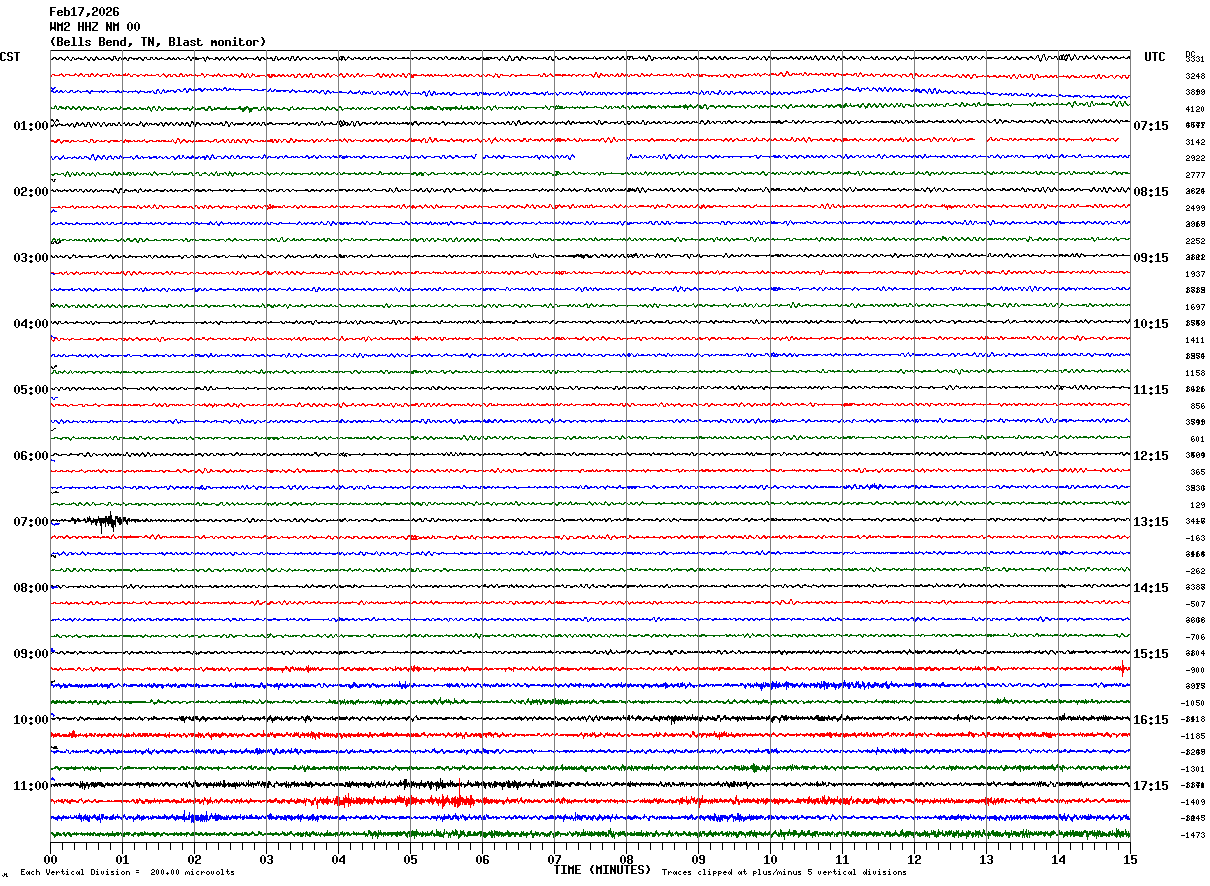The height and width of the screenshot is (886, 1210).
Task: Click the DC offset value -1185
Action: pyautogui.click(x=1195, y=736)
